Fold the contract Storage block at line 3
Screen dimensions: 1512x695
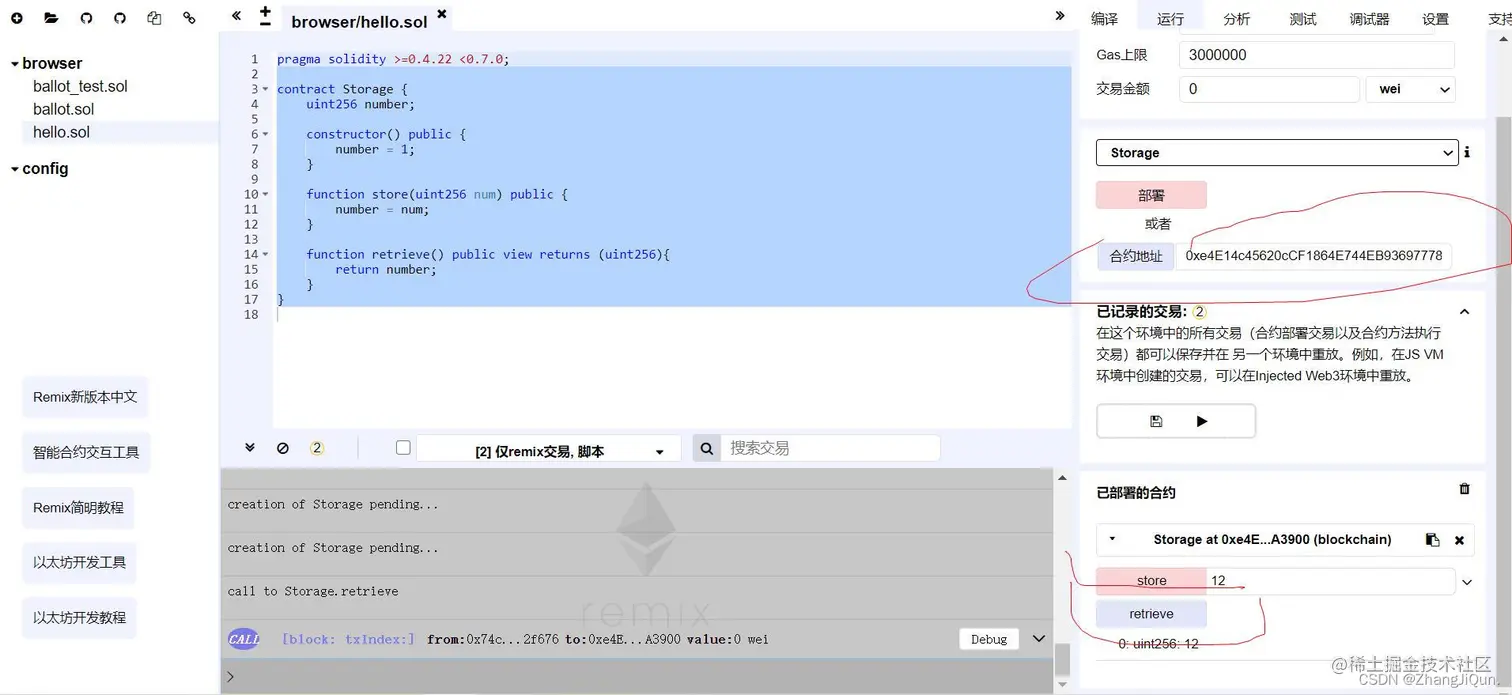pyautogui.click(x=266, y=89)
